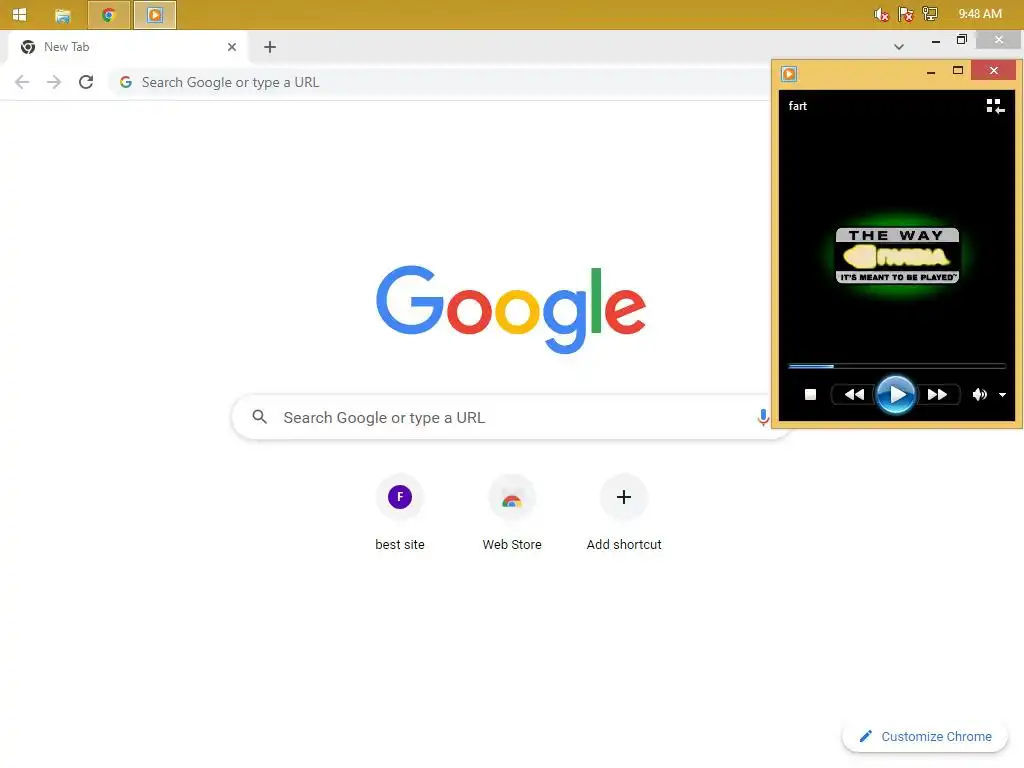Expand the volume dropdown arrow
This screenshot has height=768, width=1024.
[x=1002, y=394]
